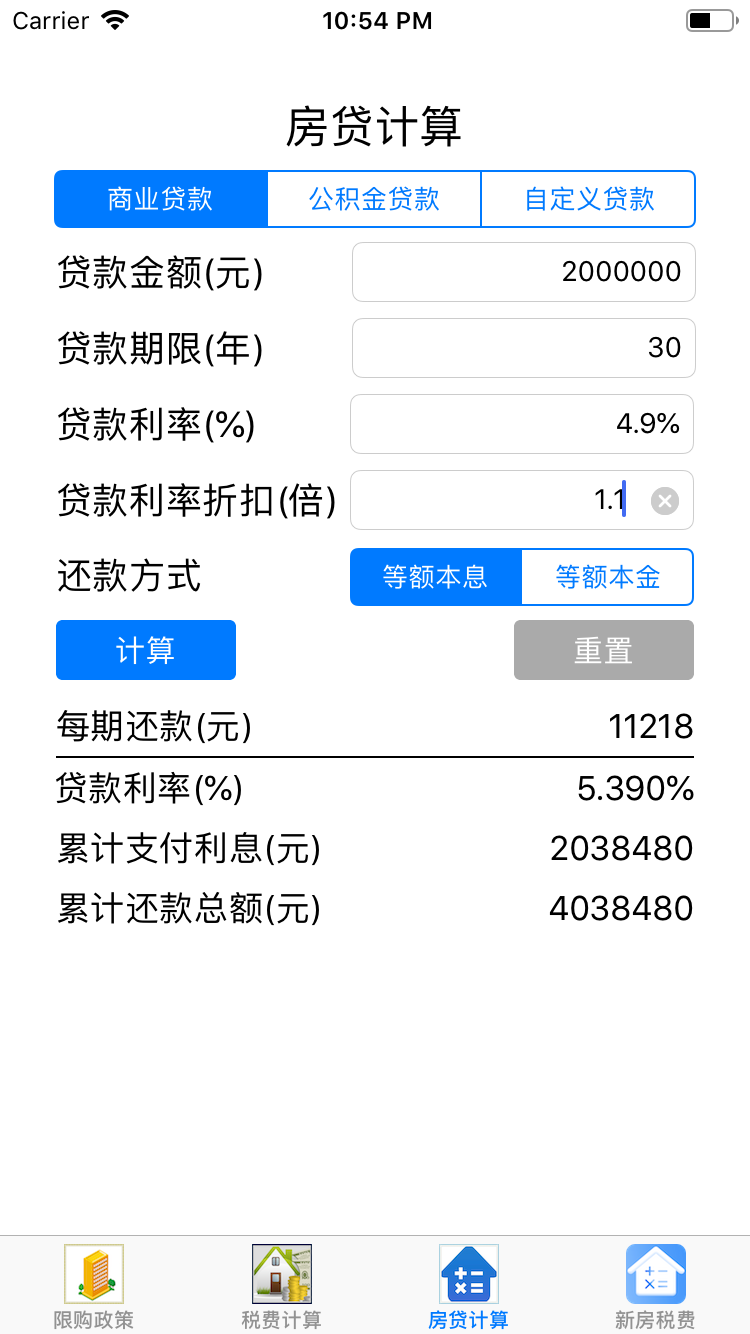Switch to the 公积金贷款 segment
750x1334 pixels.
pyautogui.click(x=374, y=199)
